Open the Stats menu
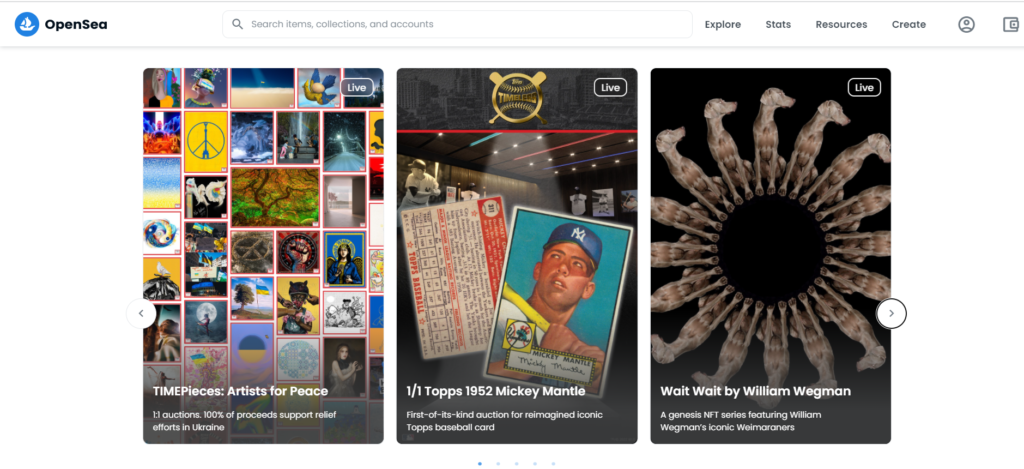Screen dimensions: 1024x469 778,24
